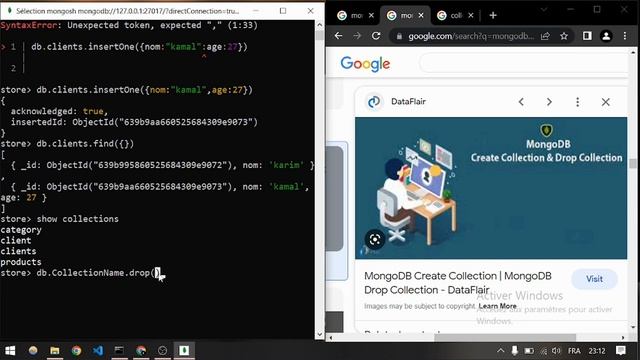Toggle Chrome side panel

pos(587,36)
